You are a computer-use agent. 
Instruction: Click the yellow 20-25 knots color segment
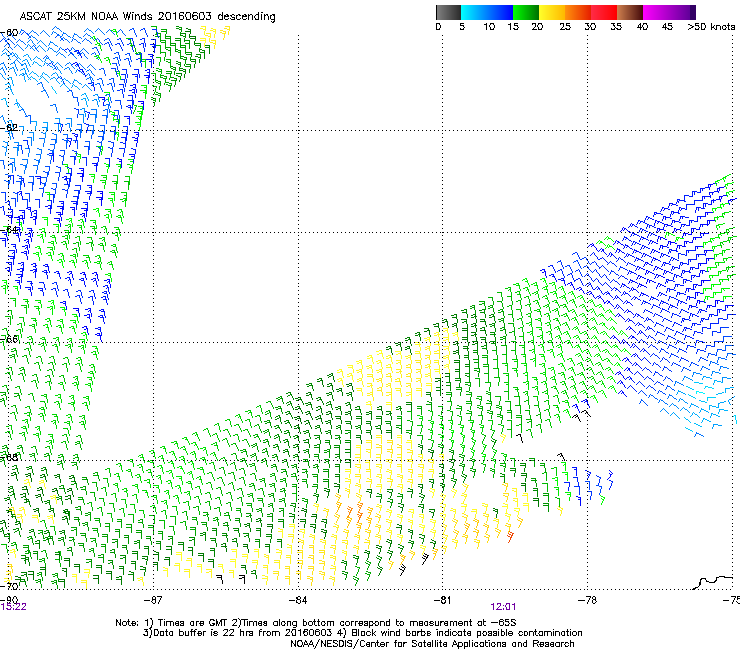(552, 12)
